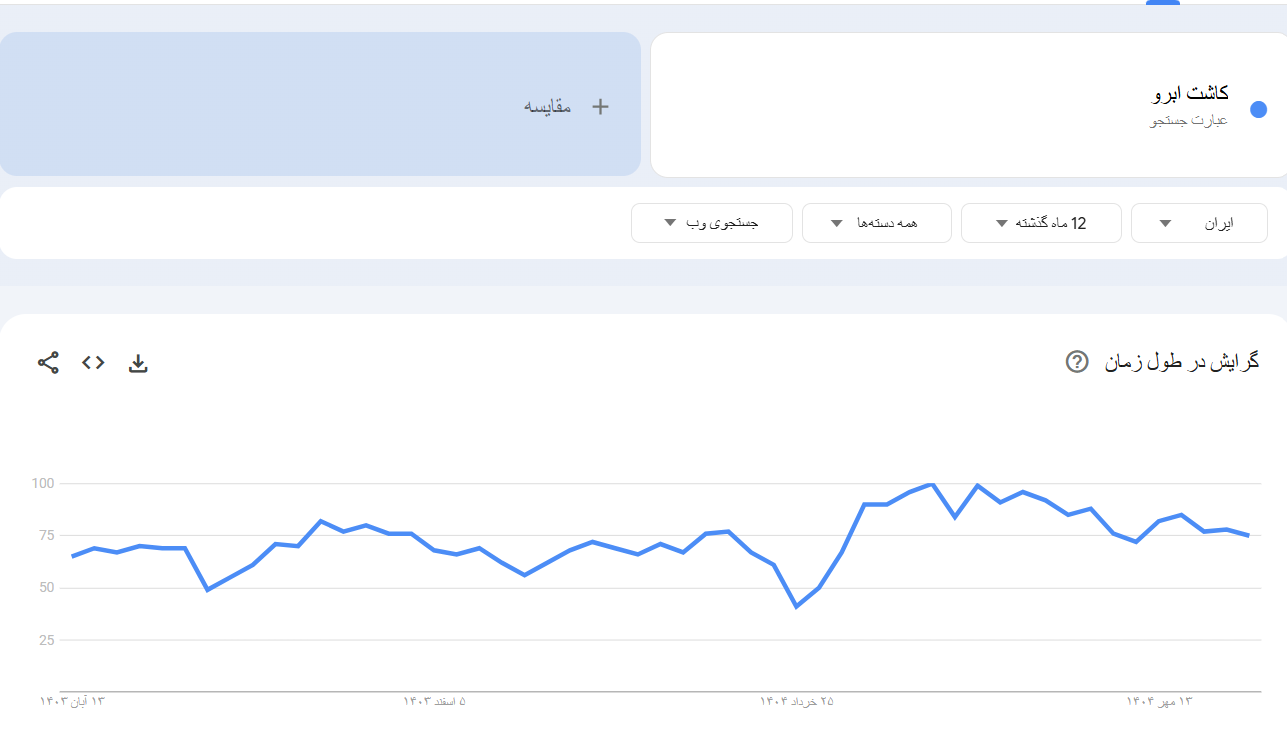Open the همه دسته‌ها categories dropdown
Screen dimensions: 1287x736
[876, 222]
